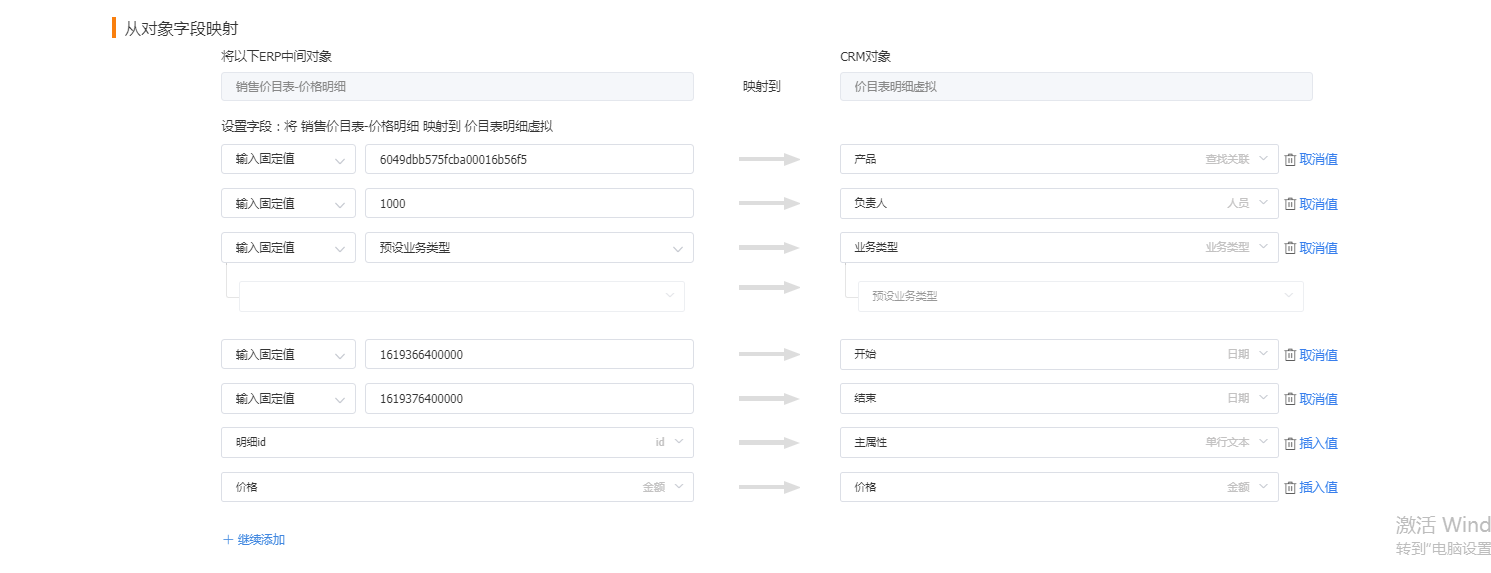Open 输入固定值 dropdown beside 预设业务类型

(288, 247)
